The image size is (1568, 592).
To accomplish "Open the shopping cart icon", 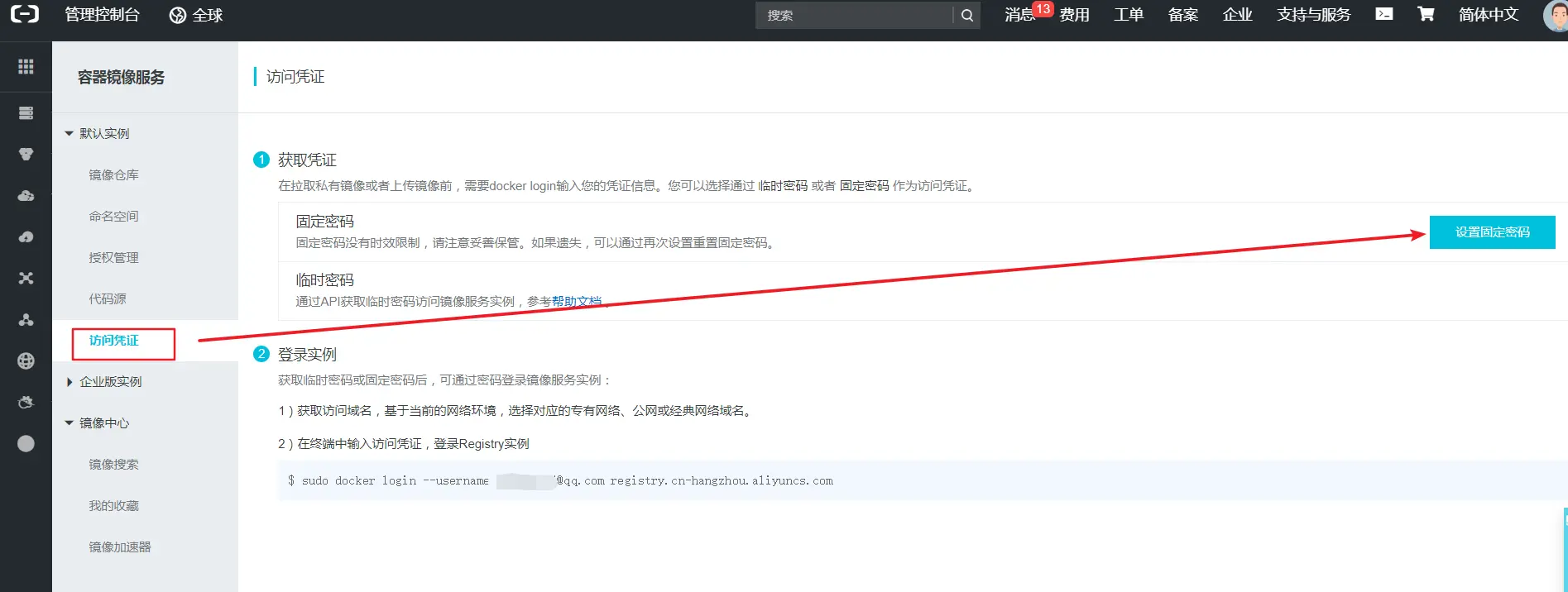I will pos(1425,14).
